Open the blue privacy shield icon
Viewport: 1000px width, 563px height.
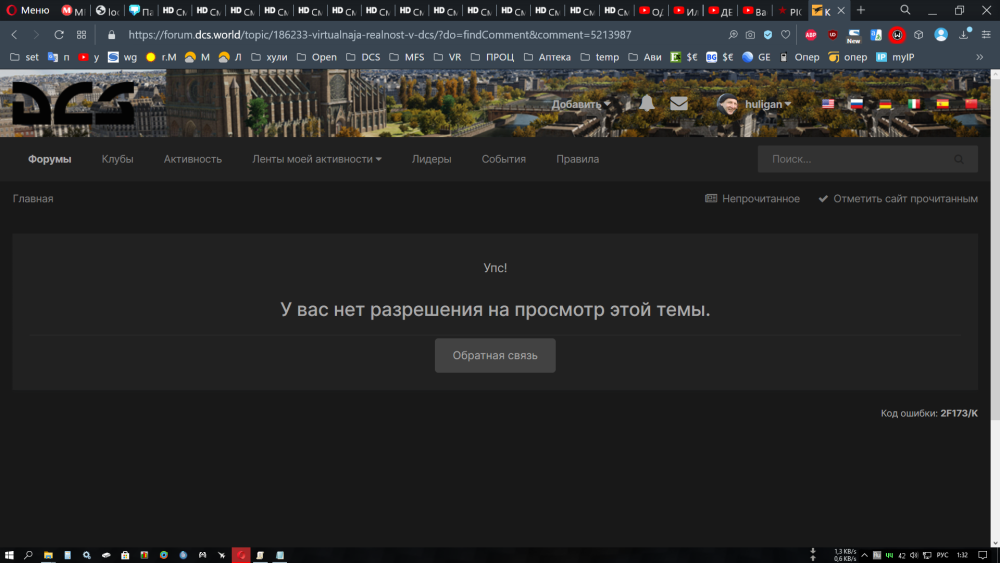click(x=768, y=35)
